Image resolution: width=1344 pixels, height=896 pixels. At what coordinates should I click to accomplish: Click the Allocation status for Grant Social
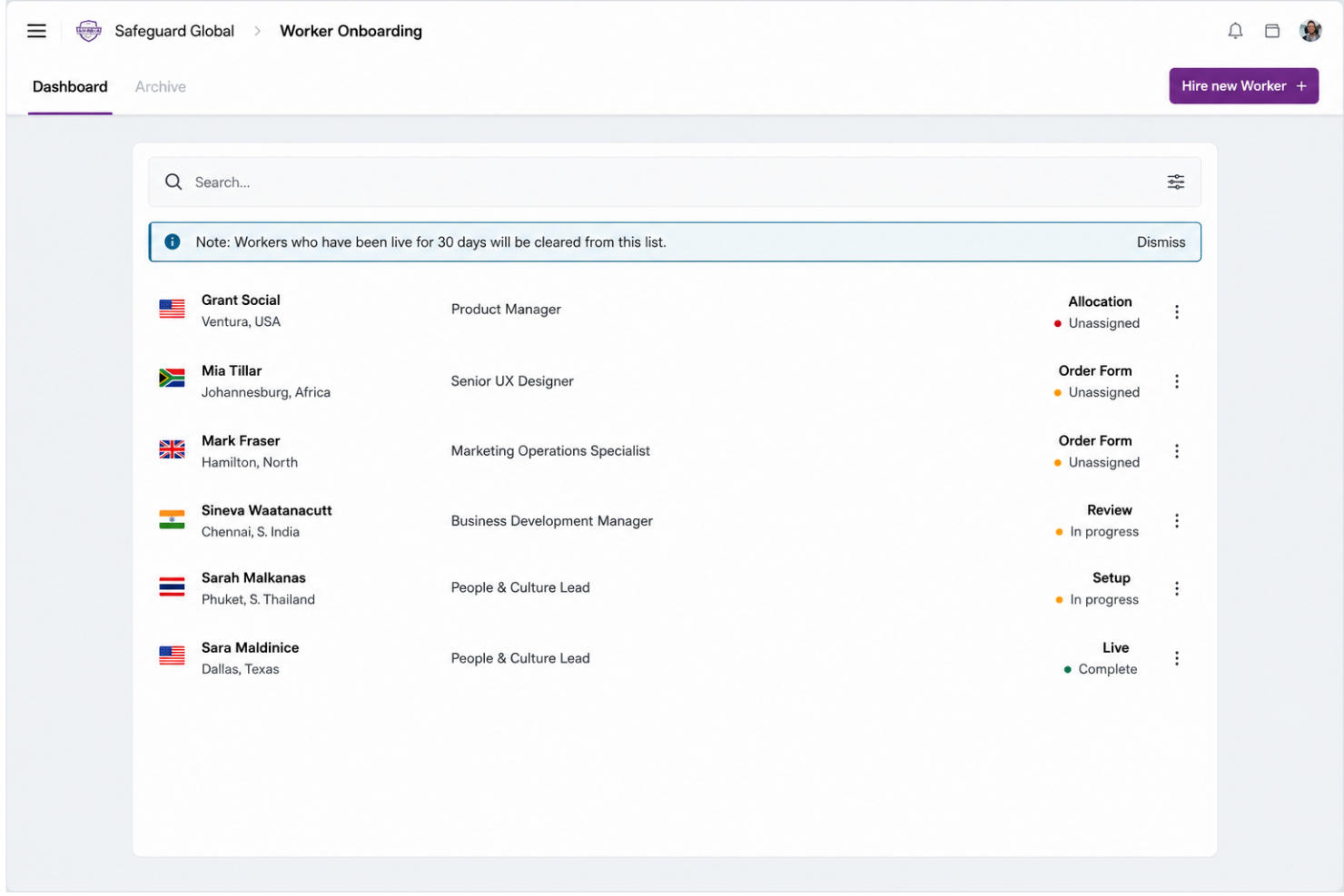(x=1100, y=301)
